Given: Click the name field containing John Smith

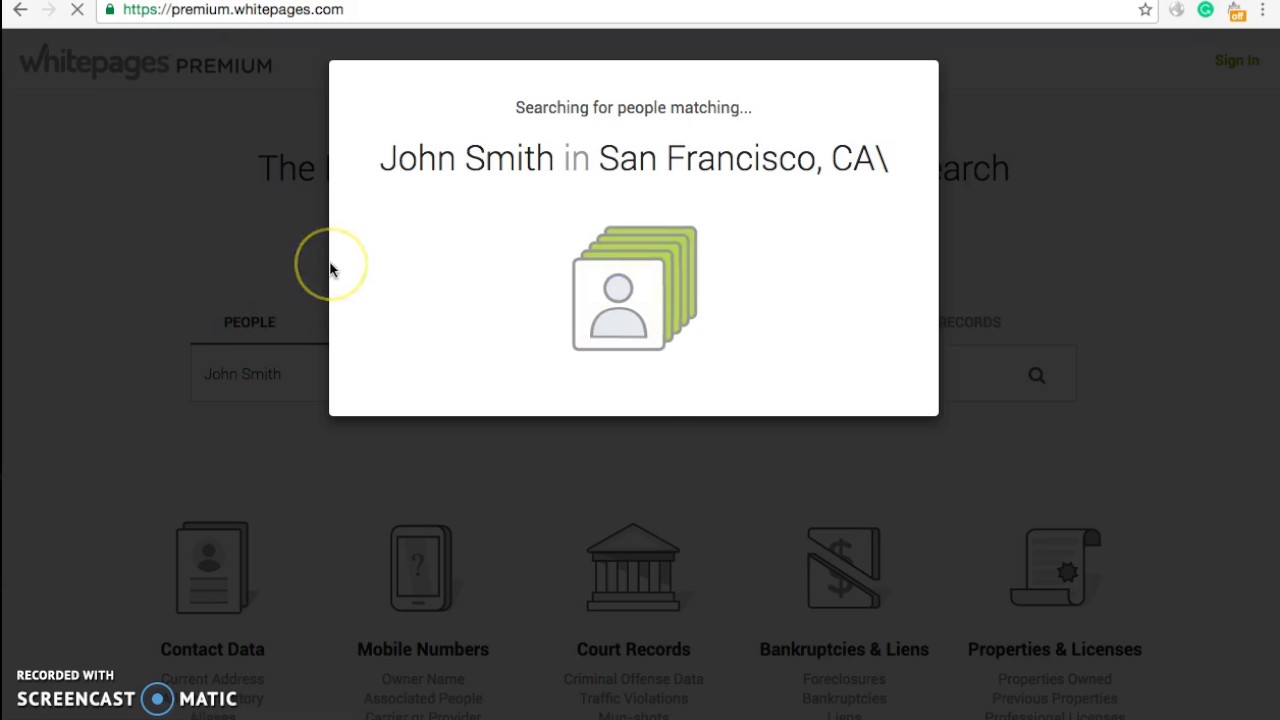Looking at the screenshot, I should [x=260, y=374].
